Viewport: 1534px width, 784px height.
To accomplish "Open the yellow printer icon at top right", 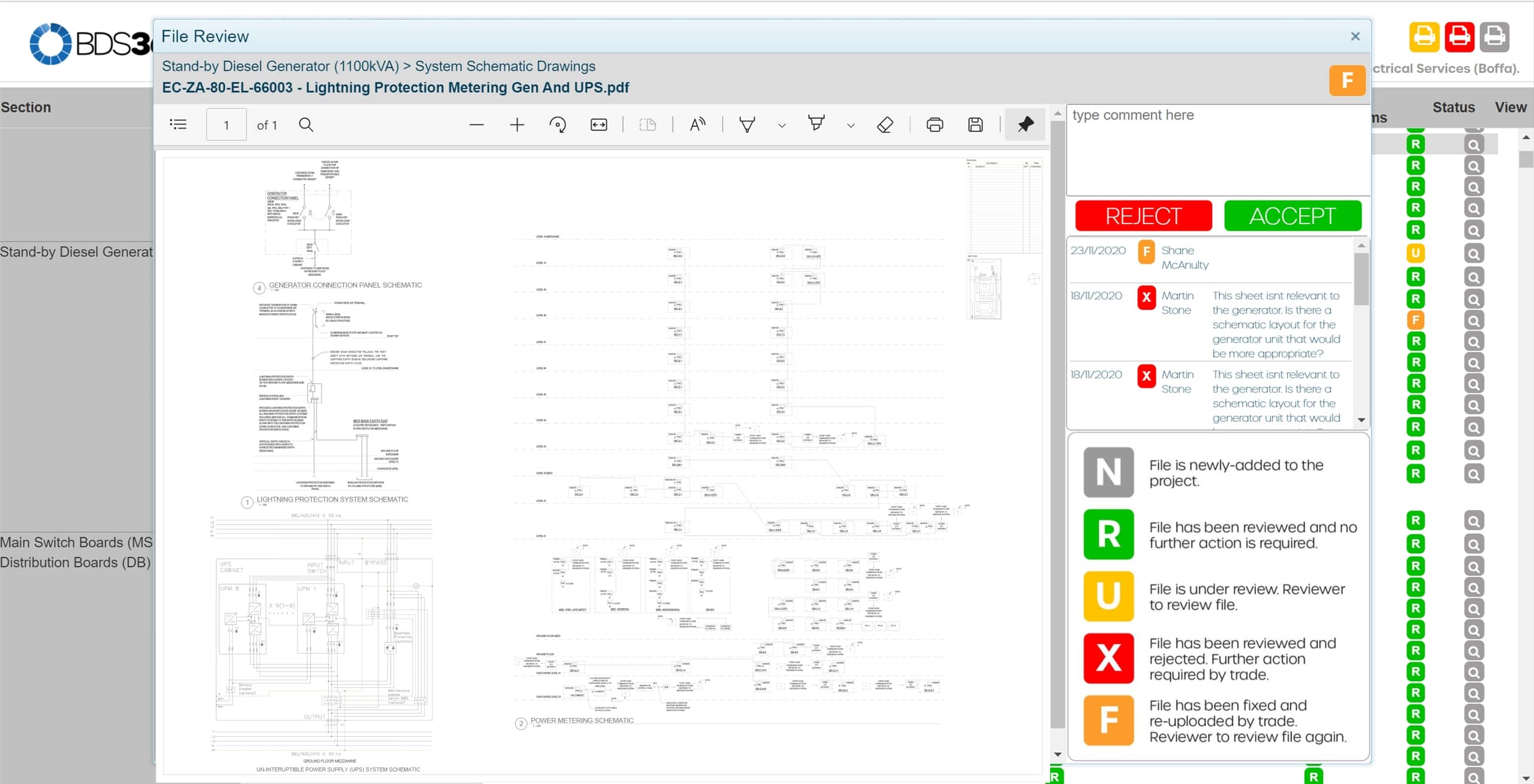I will 1424,37.
